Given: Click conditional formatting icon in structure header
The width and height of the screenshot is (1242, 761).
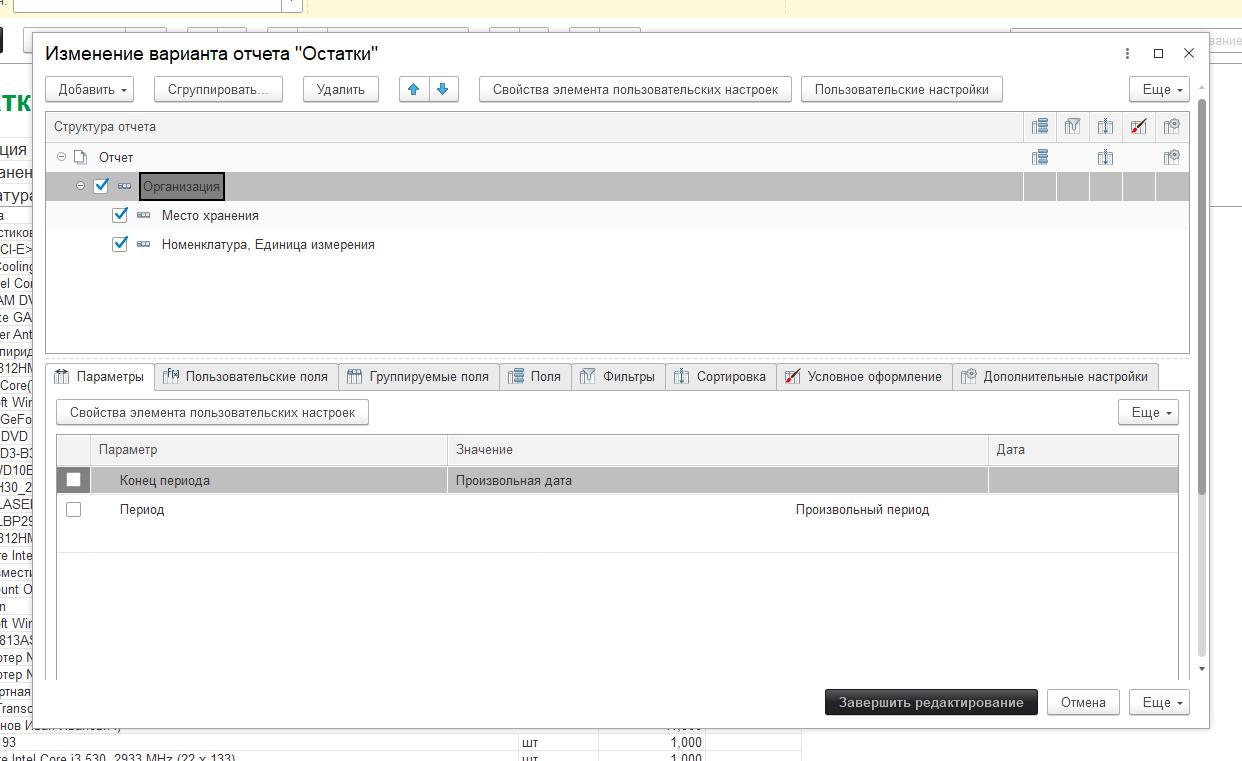Looking at the screenshot, I should [1138, 127].
